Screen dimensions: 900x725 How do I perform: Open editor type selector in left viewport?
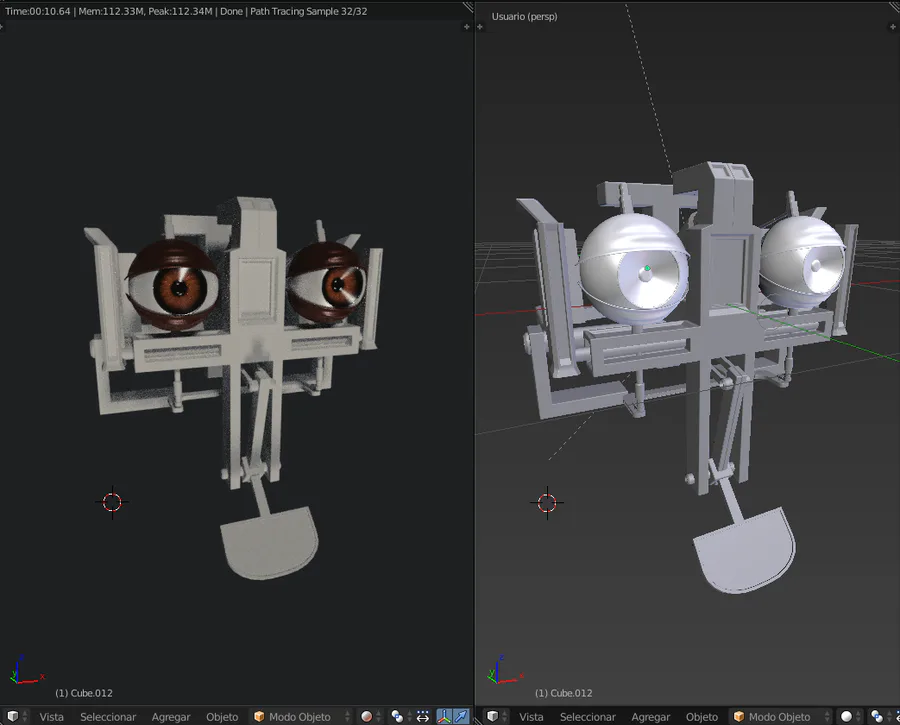(17, 716)
